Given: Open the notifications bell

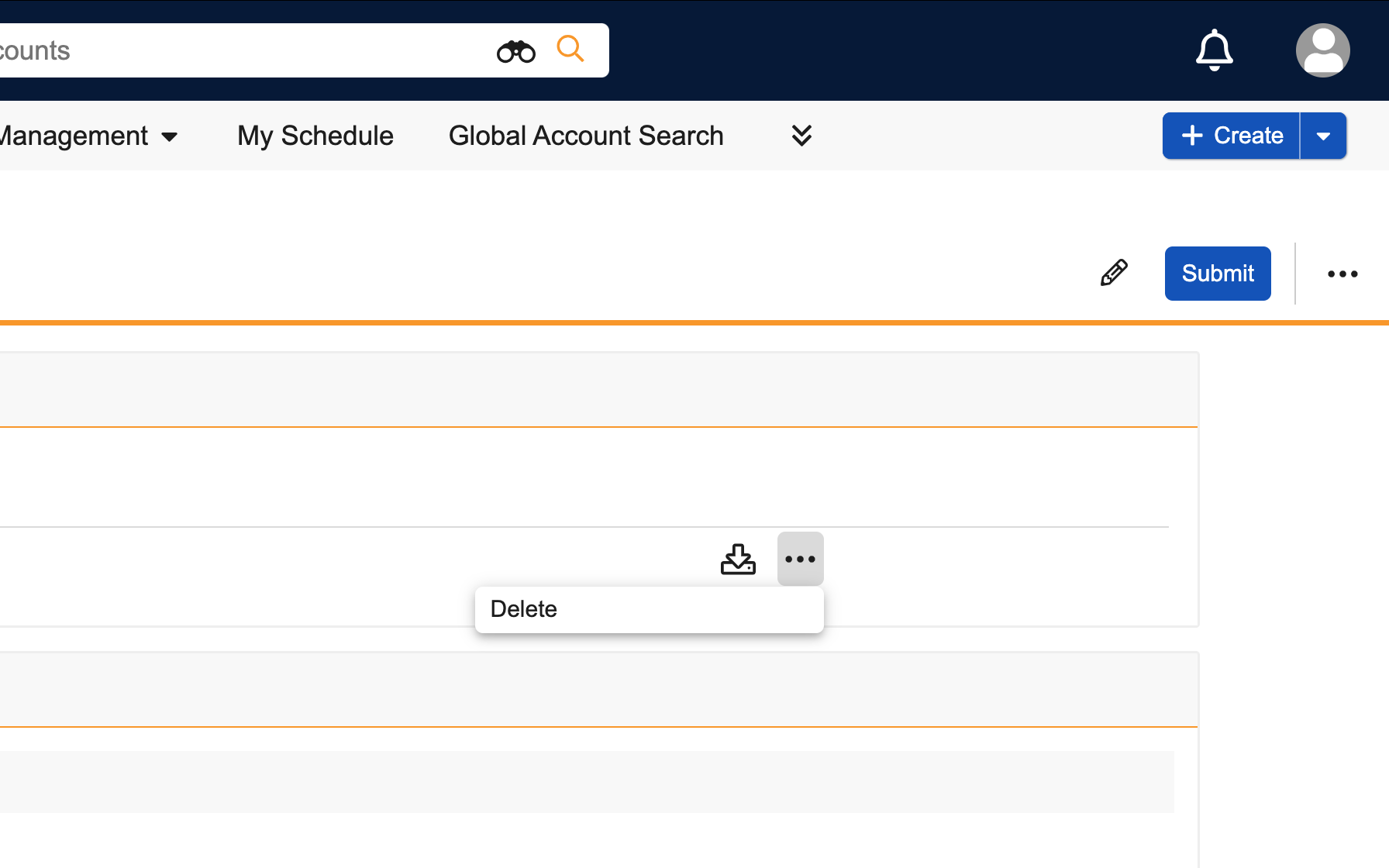Looking at the screenshot, I should point(1214,50).
